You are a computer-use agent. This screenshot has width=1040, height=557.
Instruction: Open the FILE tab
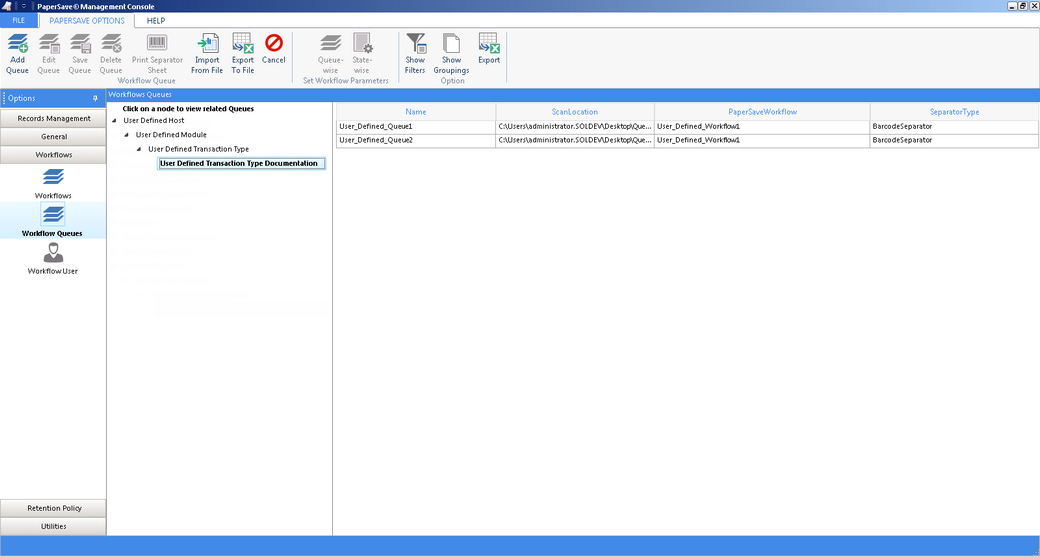pos(19,21)
